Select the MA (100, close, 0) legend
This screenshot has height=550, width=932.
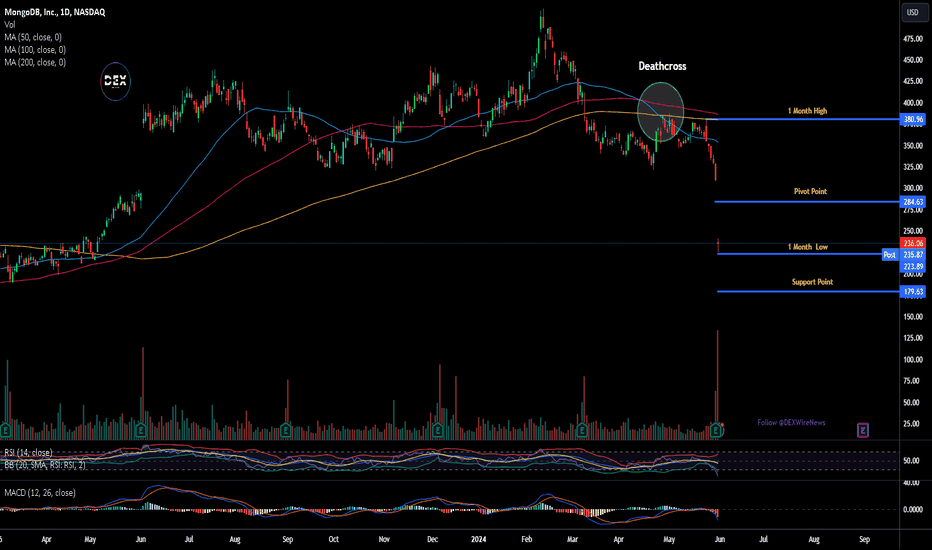point(35,49)
